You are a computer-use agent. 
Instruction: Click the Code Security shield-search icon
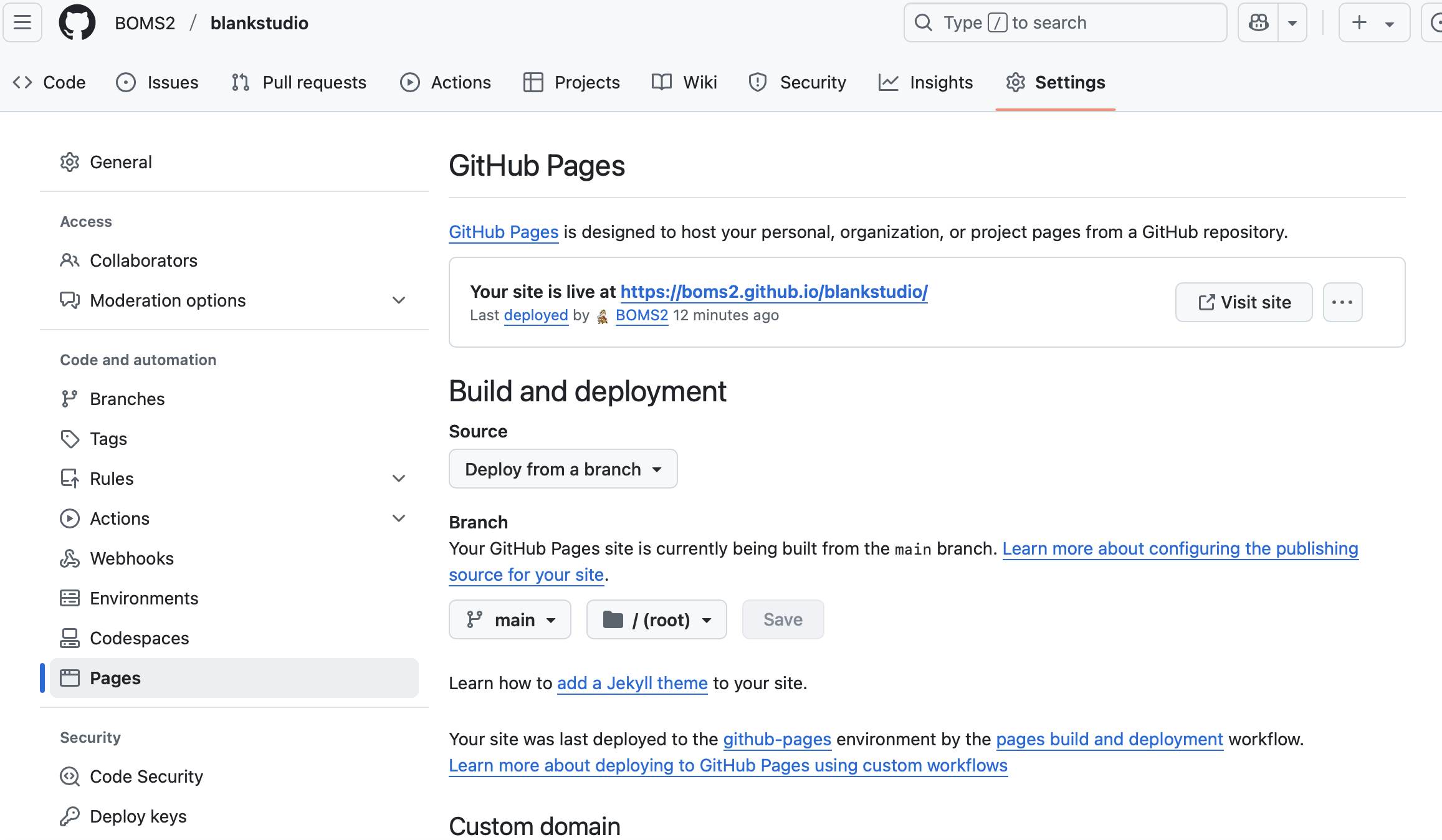tap(70, 776)
